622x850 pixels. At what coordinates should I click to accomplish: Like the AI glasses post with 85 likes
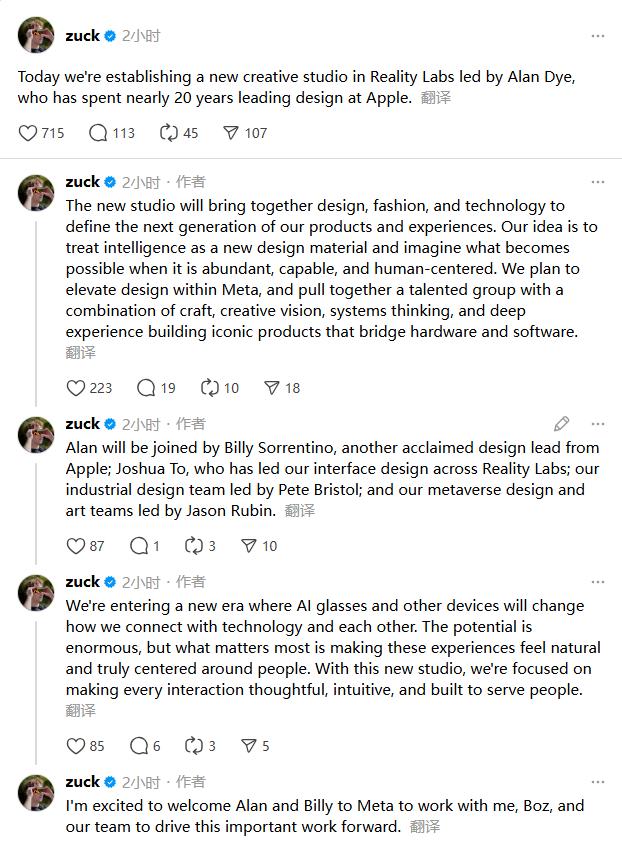click(76, 746)
